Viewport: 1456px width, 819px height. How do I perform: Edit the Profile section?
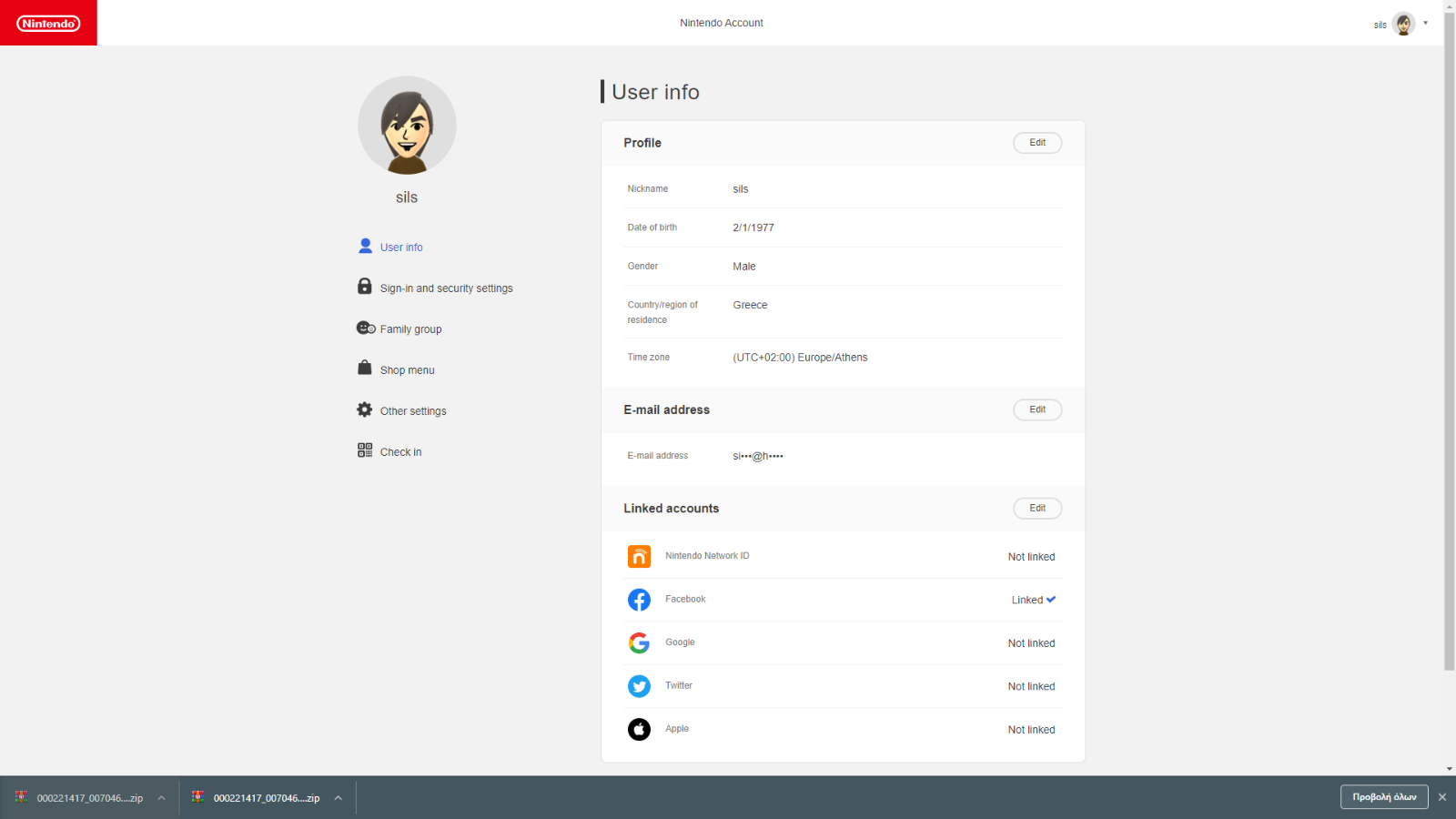[x=1037, y=143]
